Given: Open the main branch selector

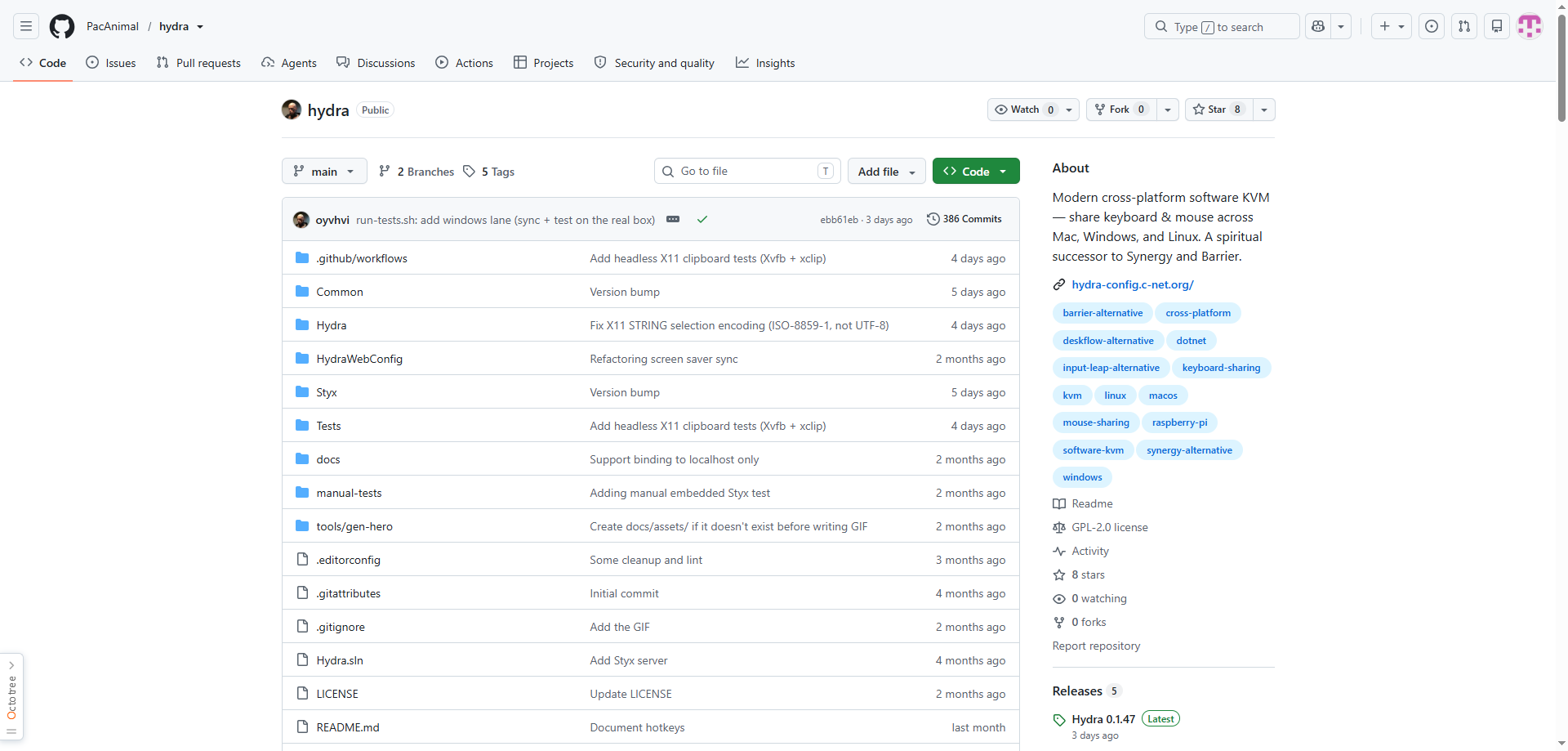Looking at the screenshot, I should click(x=324, y=171).
